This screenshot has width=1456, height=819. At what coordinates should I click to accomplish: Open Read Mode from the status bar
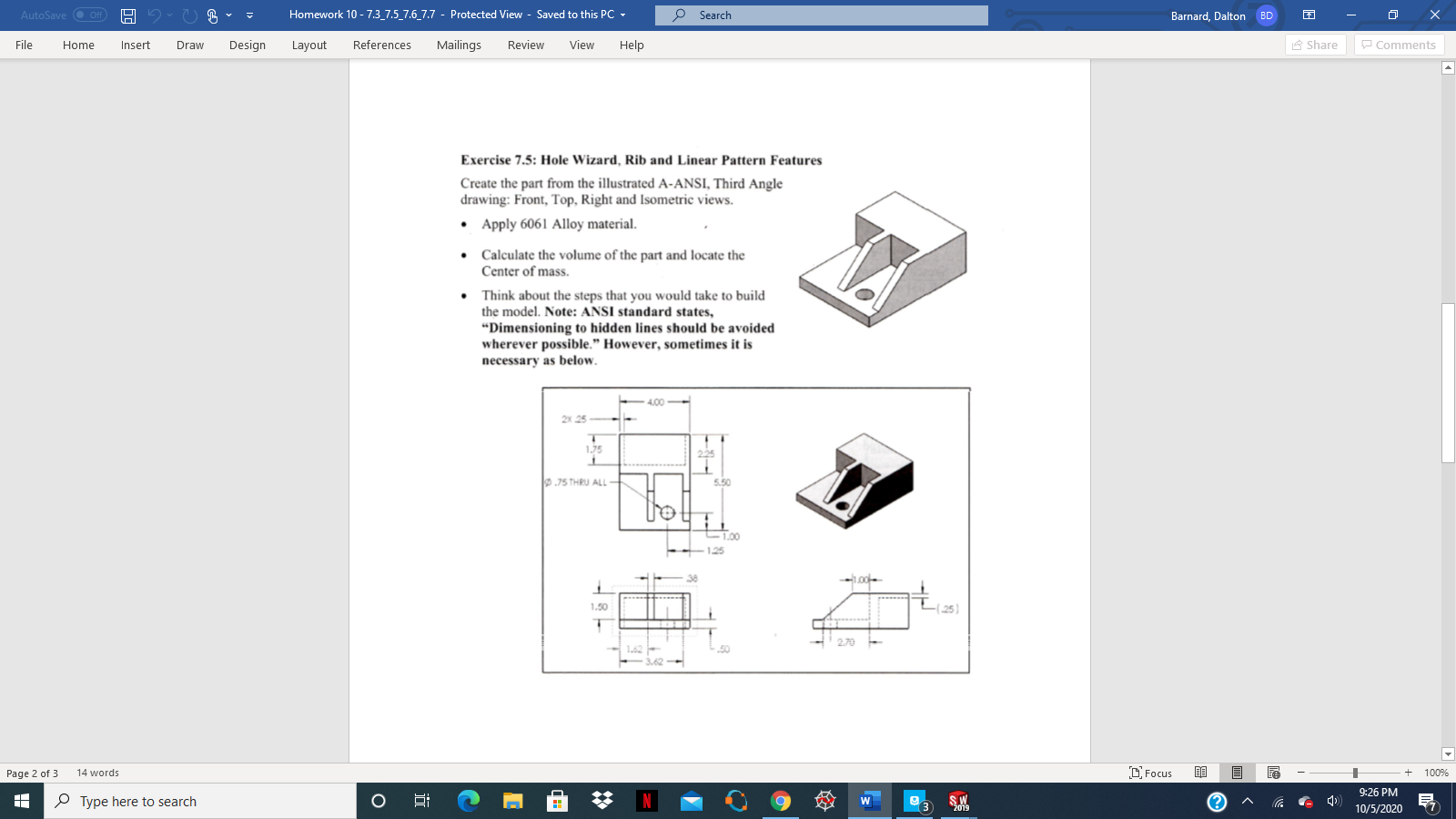pyautogui.click(x=1200, y=773)
